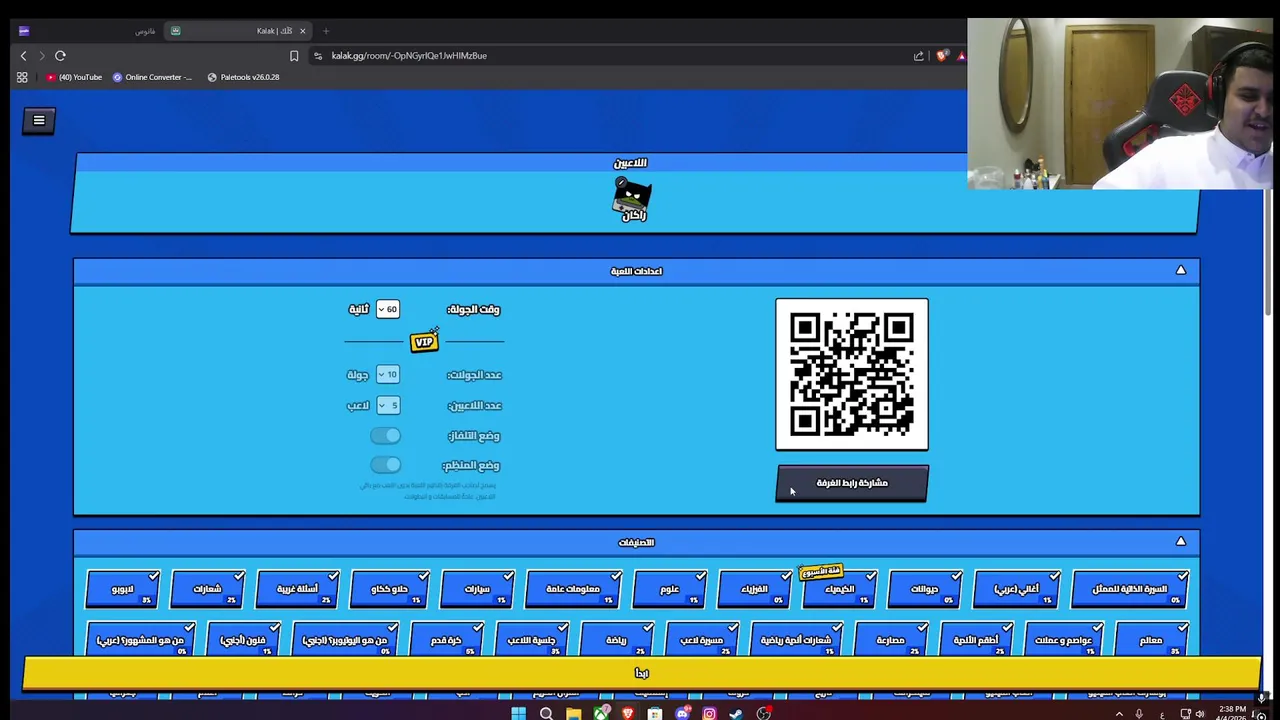Uncheck the مسيرة لاعب category
The height and width of the screenshot is (720, 1280).
point(702,640)
